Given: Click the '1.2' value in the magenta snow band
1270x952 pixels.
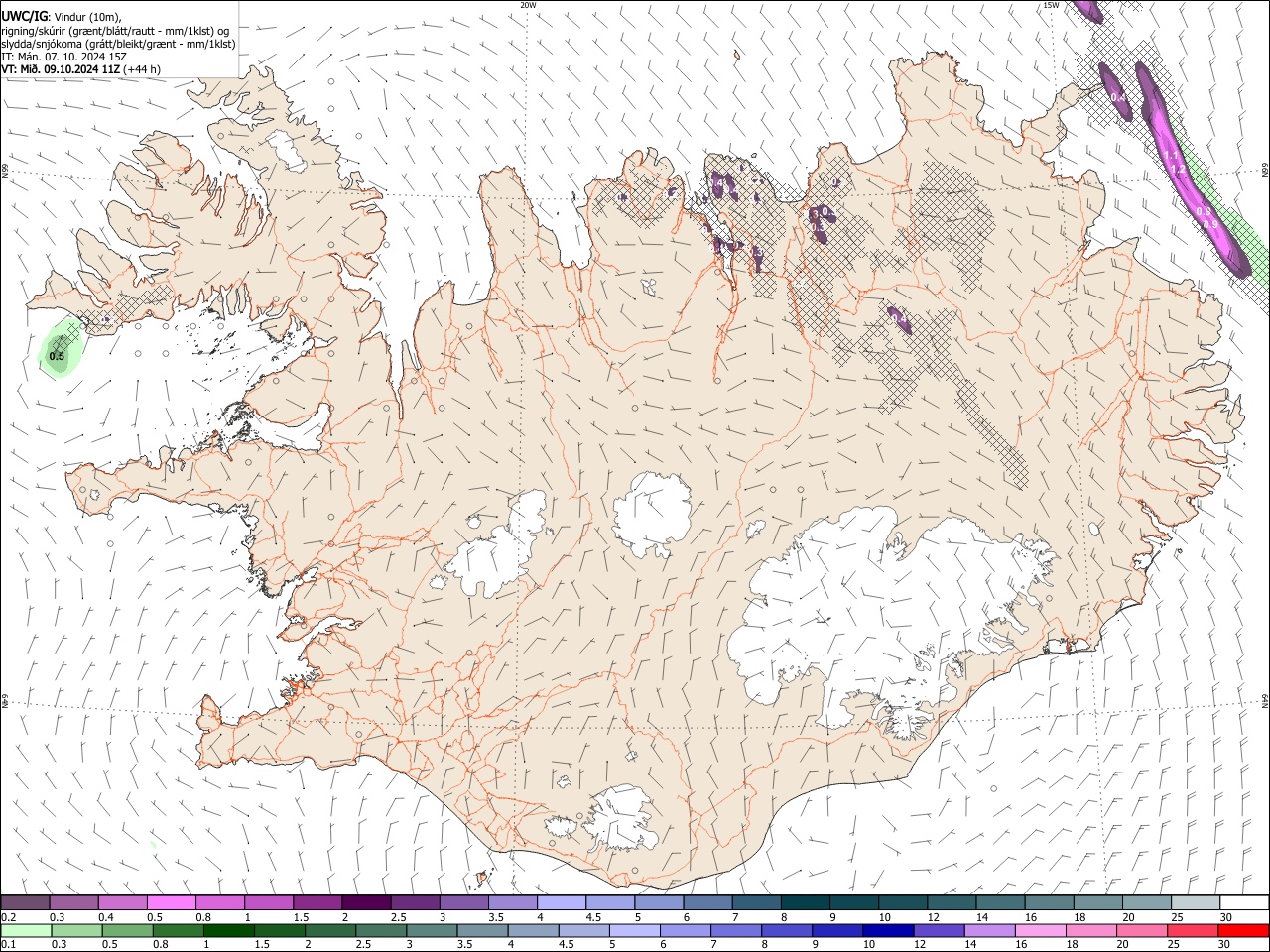Looking at the screenshot, I should coord(1178,171).
